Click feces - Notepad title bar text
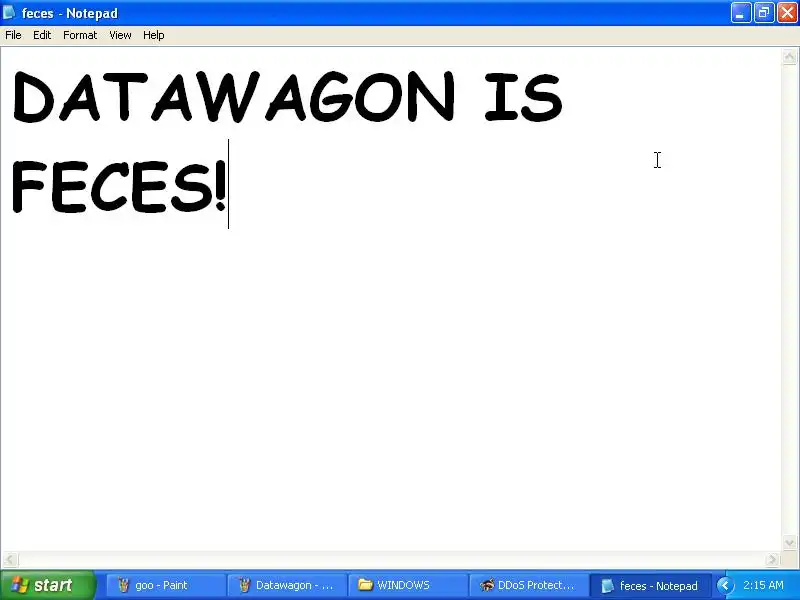The width and height of the screenshot is (800, 600). [69, 13]
